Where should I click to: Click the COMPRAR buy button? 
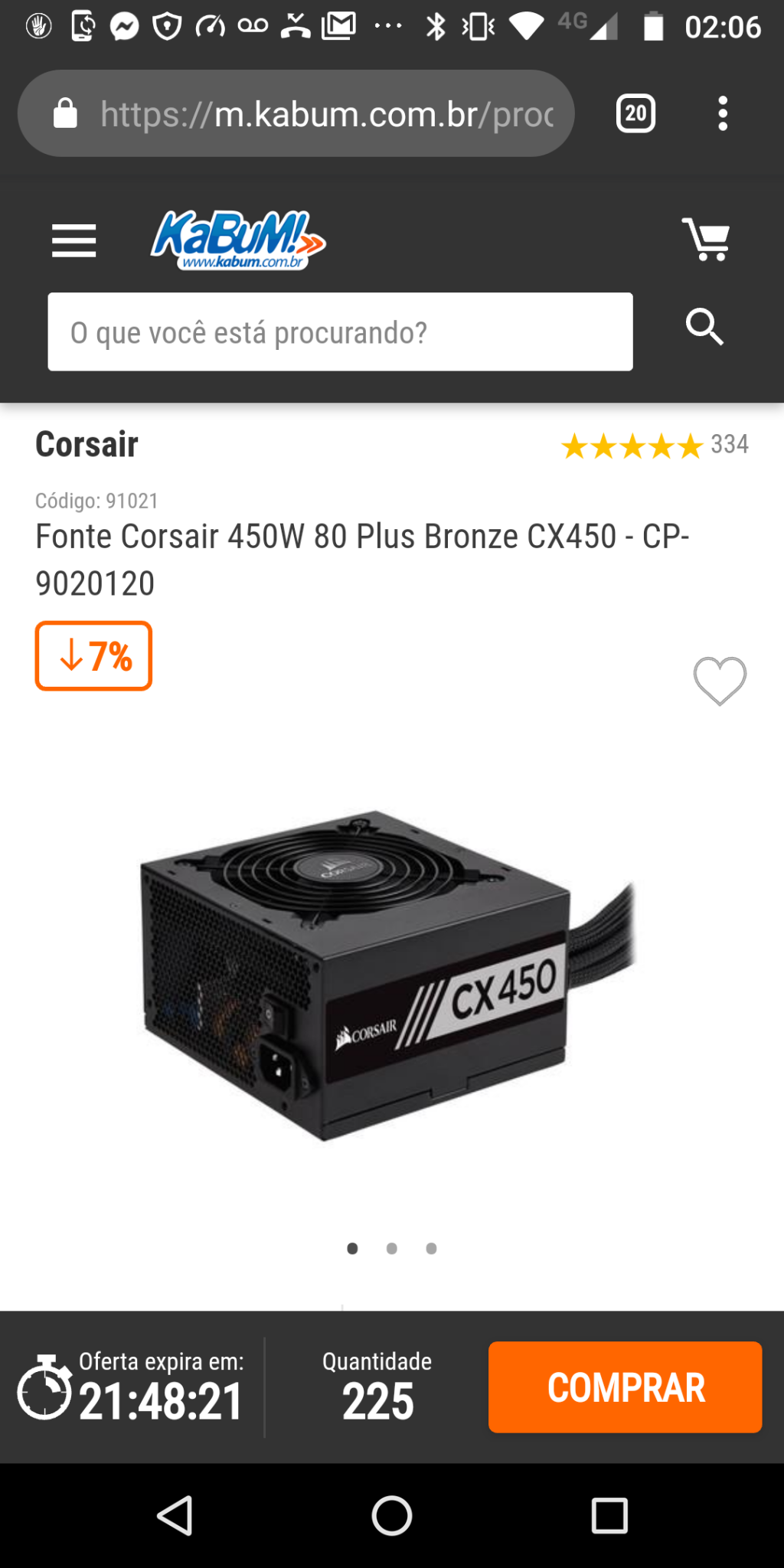pyautogui.click(x=625, y=1387)
